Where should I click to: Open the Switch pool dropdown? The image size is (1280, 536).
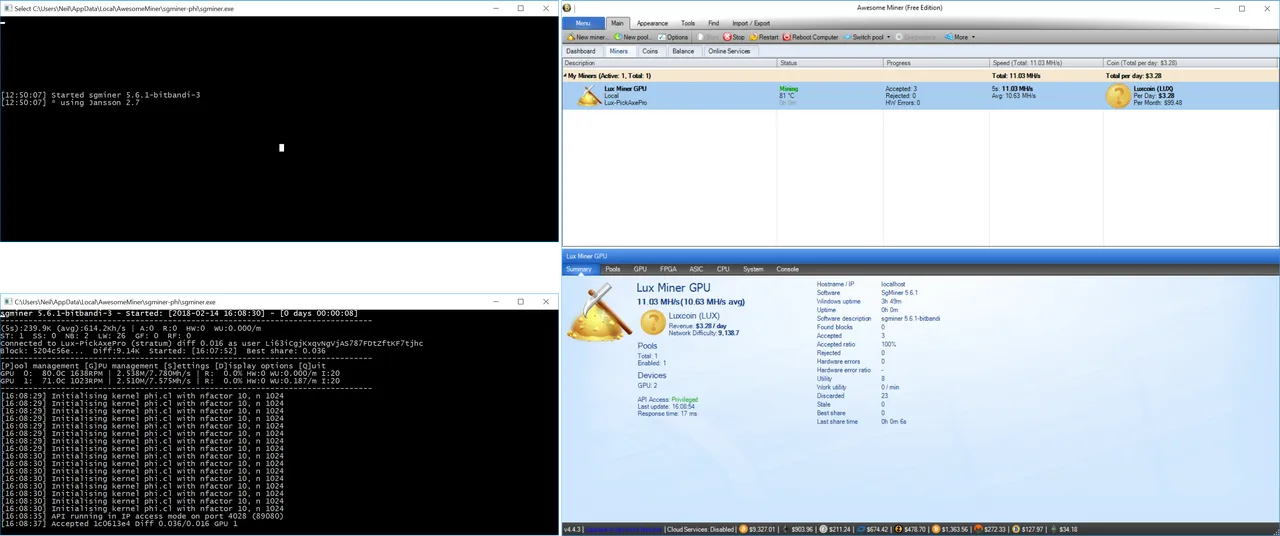click(x=866, y=37)
